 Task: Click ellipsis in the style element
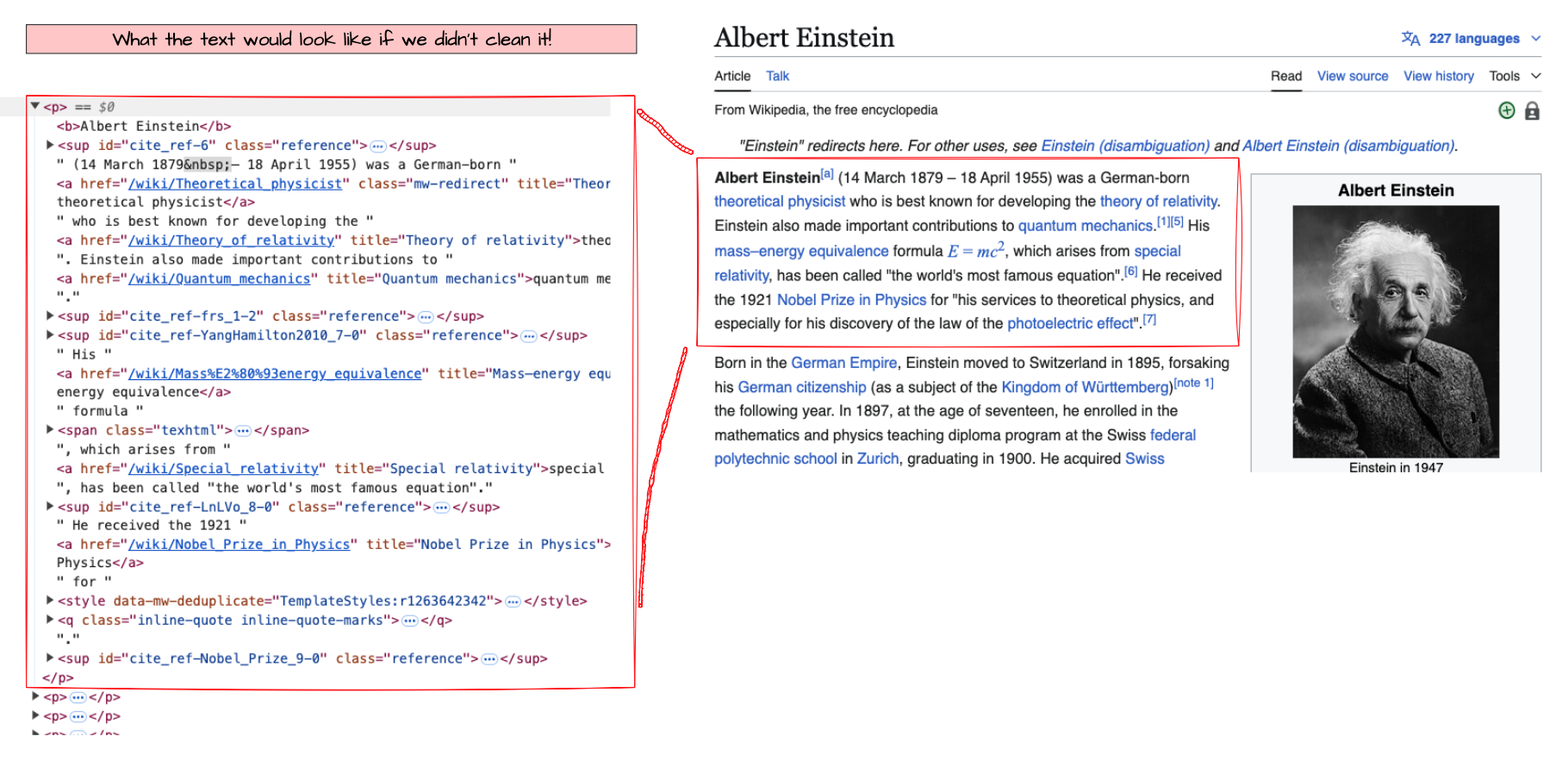click(x=513, y=602)
